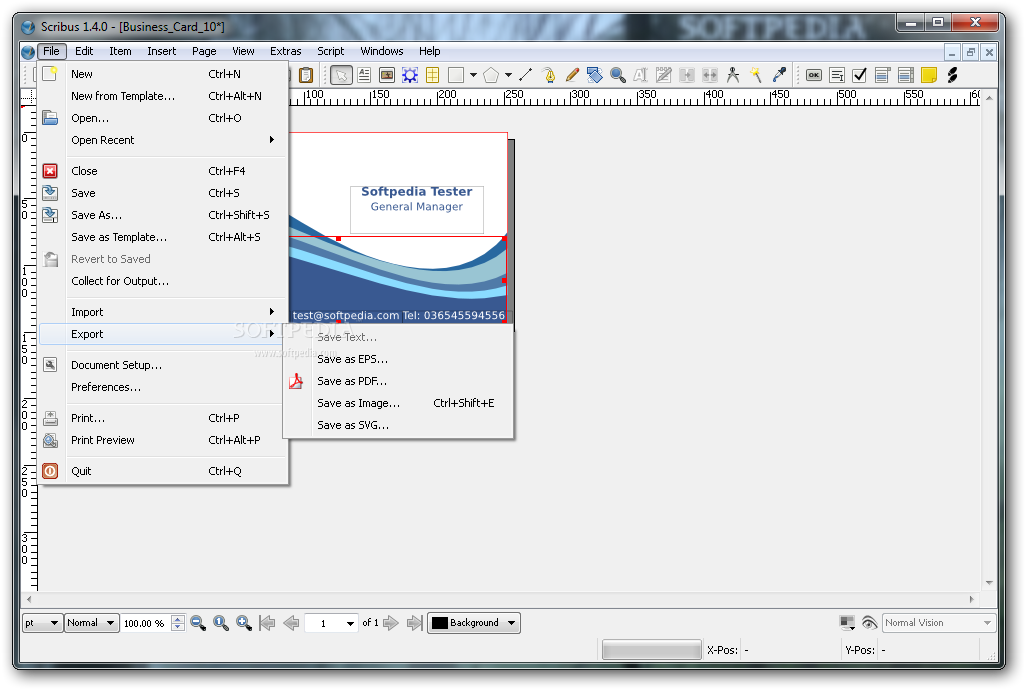Open the Script menu

pos(330,51)
